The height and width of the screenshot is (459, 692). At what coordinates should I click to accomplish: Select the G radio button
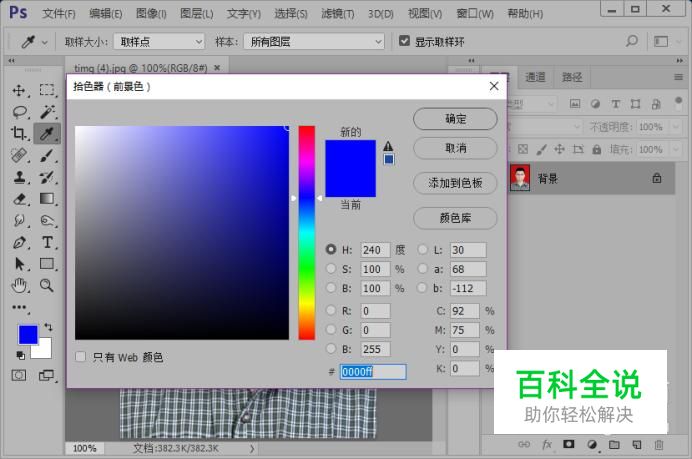(x=331, y=330)
